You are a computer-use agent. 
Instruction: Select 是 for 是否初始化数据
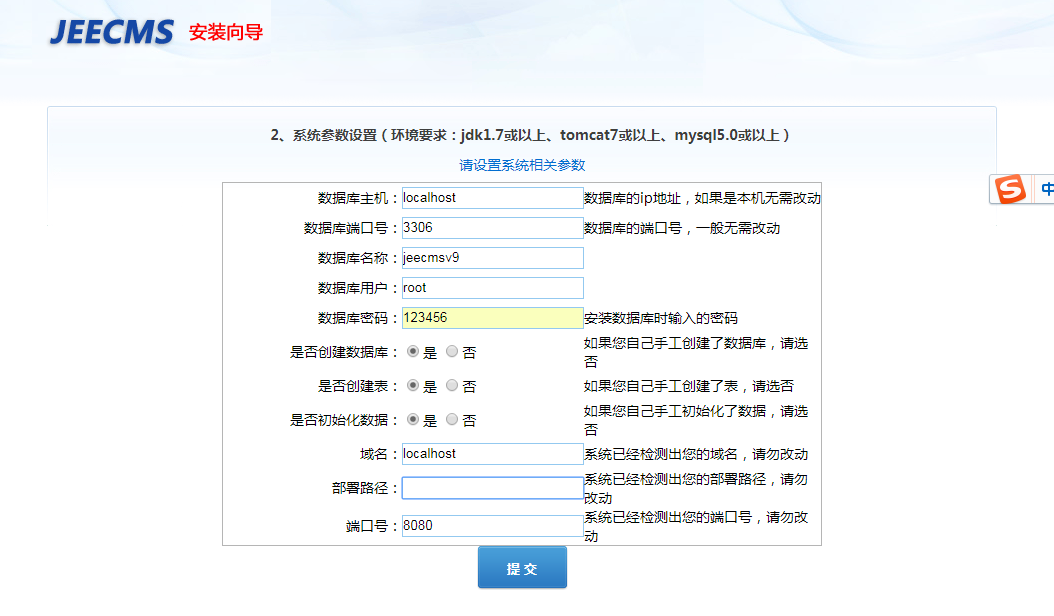(x=413, y=420)
